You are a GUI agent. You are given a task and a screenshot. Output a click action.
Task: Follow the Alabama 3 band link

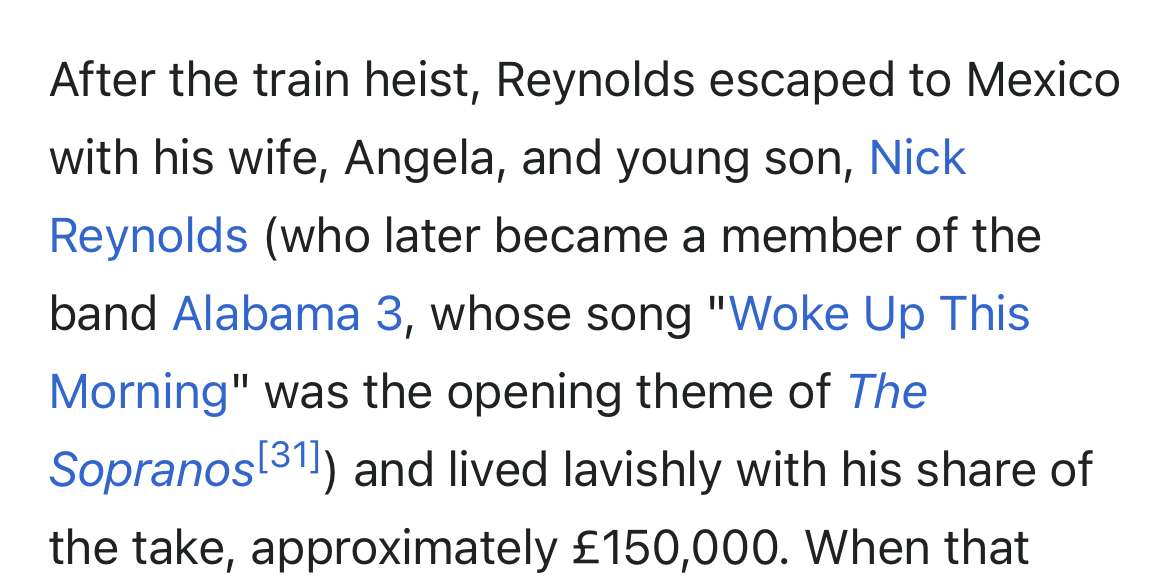(287, 314)
